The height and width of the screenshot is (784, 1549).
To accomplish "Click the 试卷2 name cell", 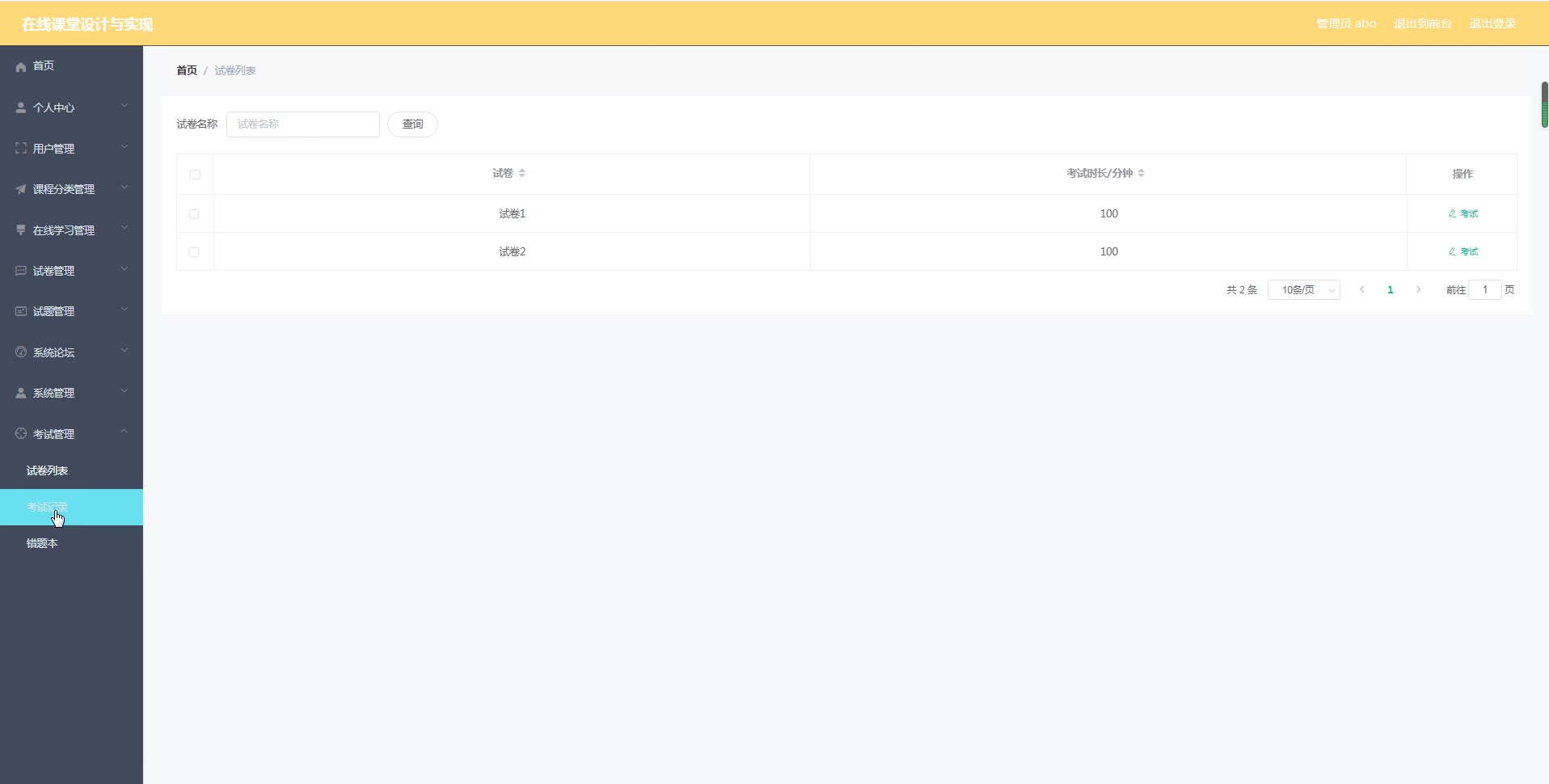I will [x=512, y=251].
